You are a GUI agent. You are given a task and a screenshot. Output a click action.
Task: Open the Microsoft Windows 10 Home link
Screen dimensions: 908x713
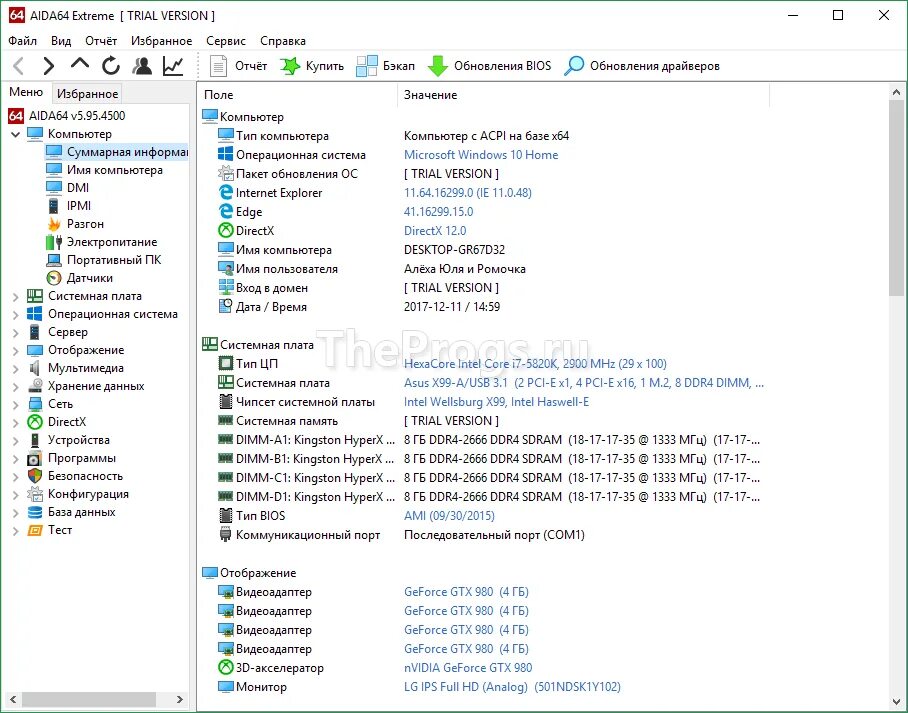[x=481, y=155]
